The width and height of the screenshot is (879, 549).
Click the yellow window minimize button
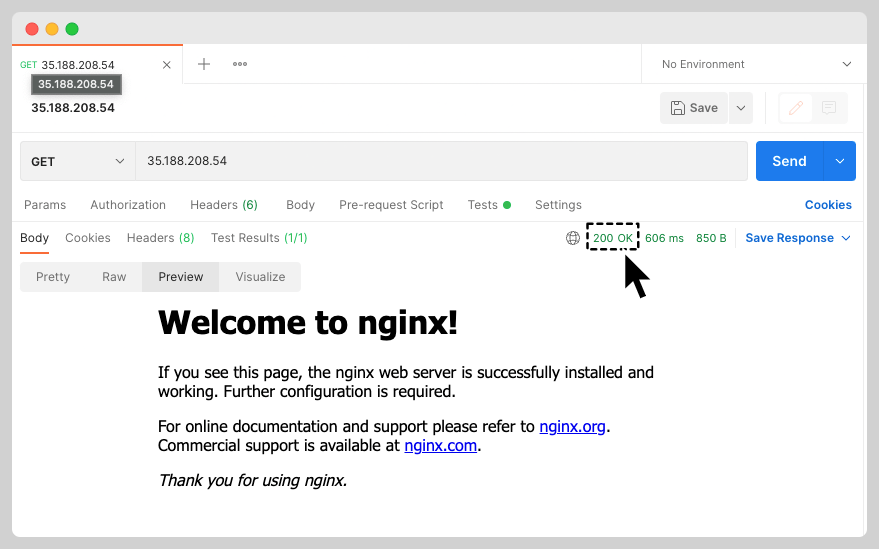(52, 29)
